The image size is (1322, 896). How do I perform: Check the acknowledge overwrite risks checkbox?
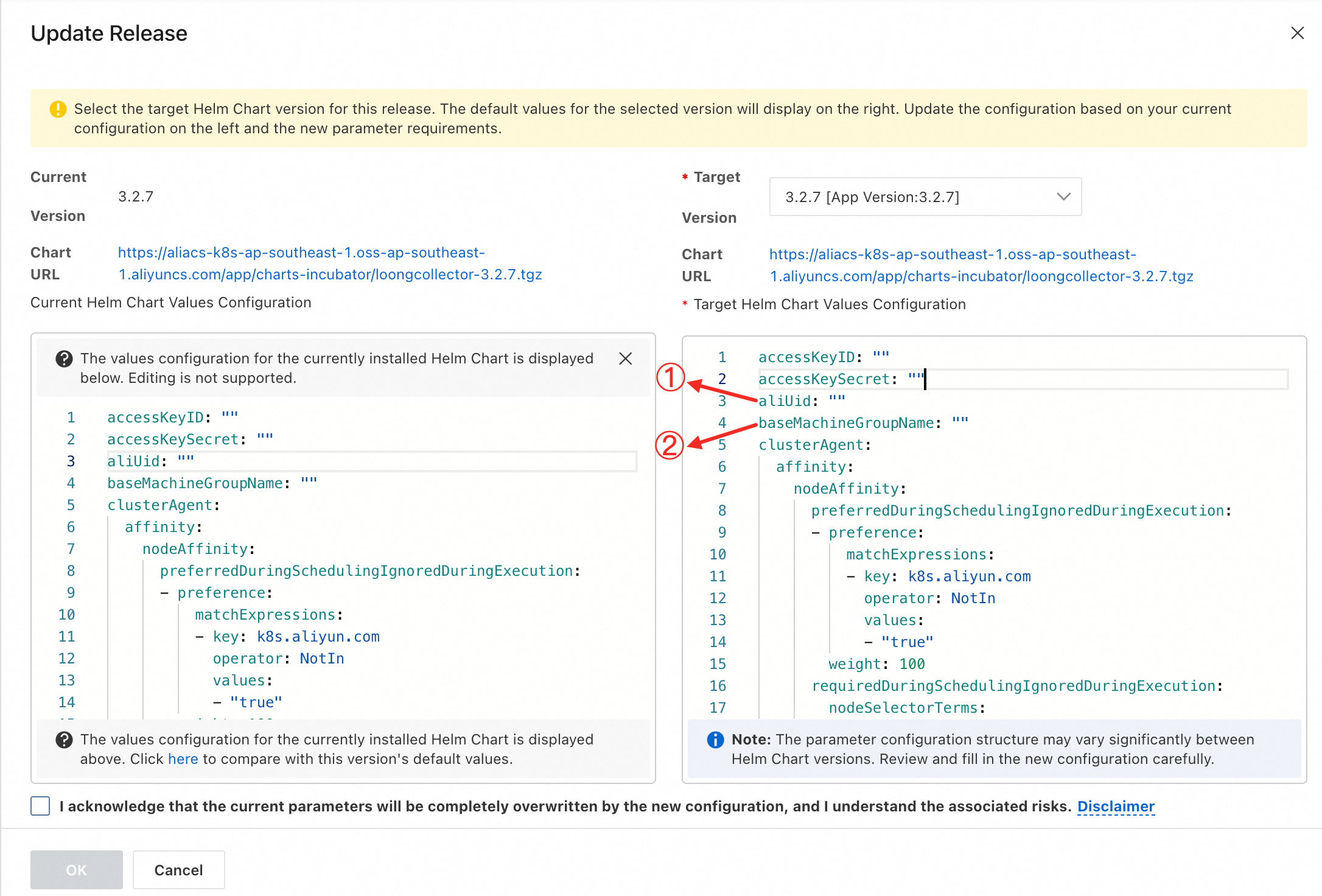pyautogui.click(x=40, y=806)
